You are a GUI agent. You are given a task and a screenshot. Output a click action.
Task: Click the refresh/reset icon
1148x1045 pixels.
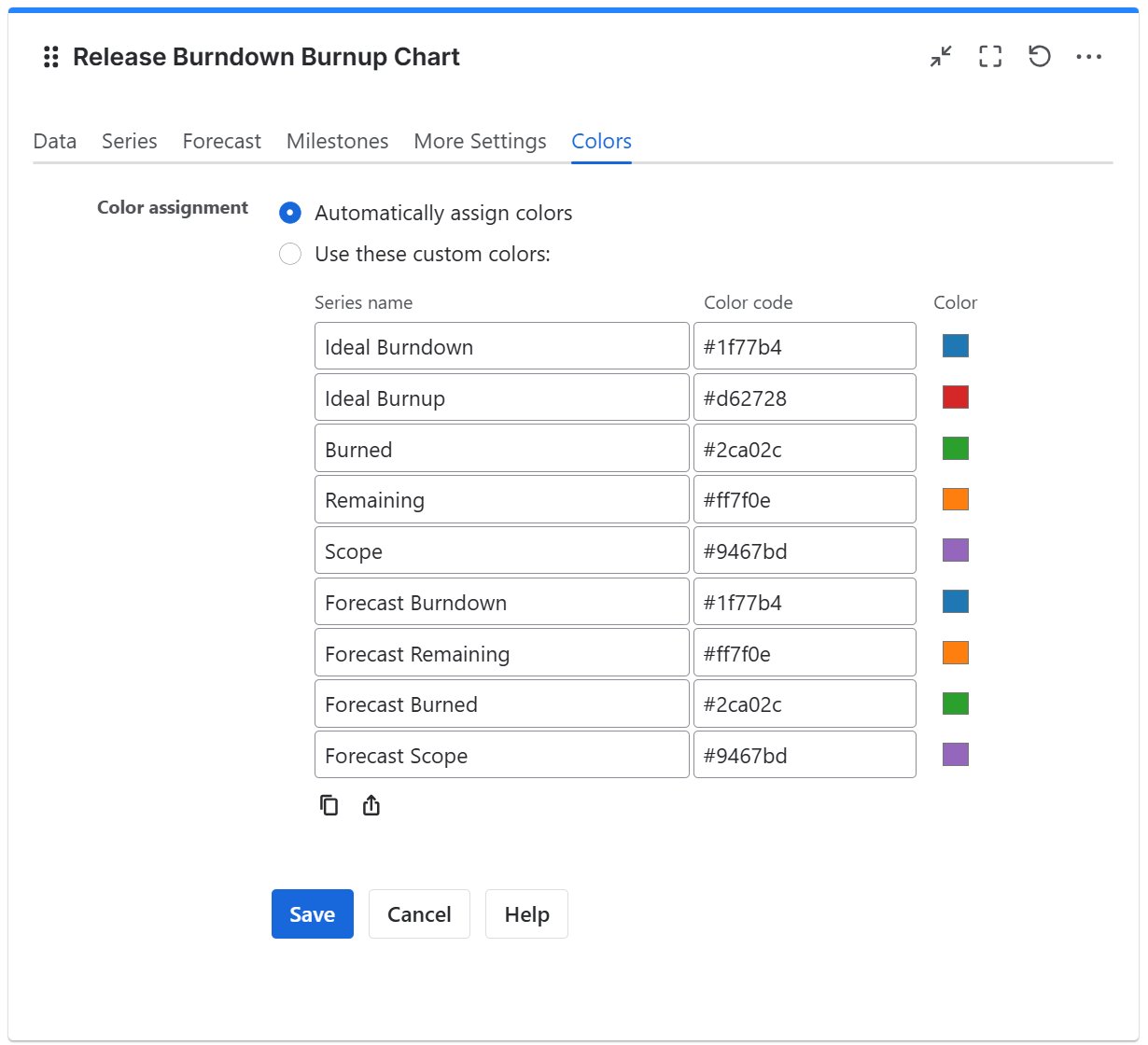pyautogui.click(x=1040, y=57)
